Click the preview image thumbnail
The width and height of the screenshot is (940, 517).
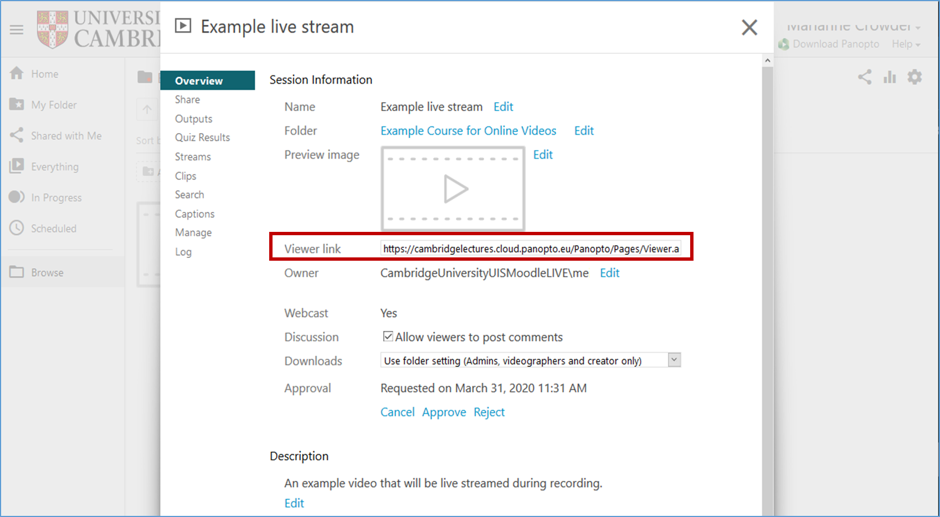(x=453, y=189)
